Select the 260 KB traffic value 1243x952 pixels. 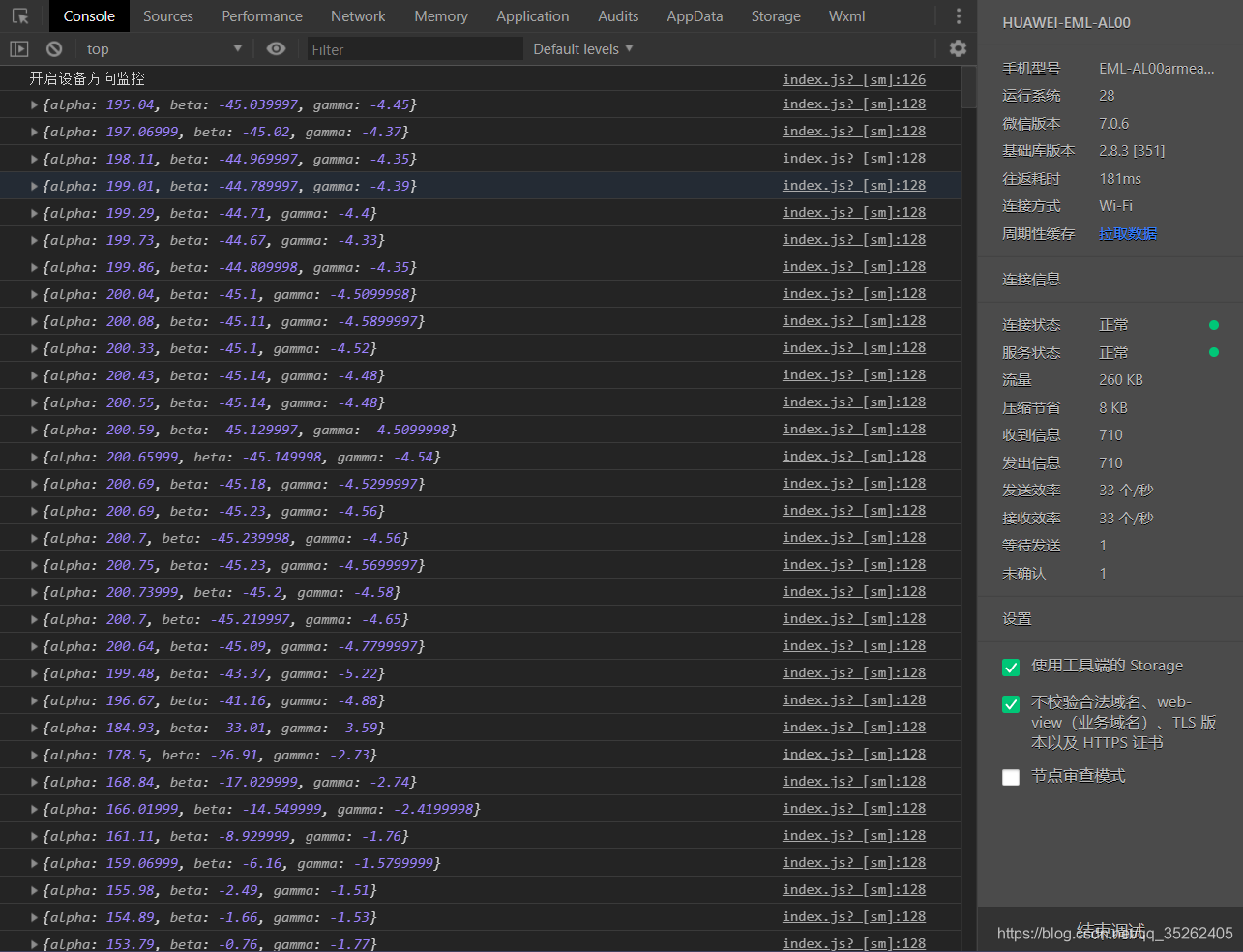tap(1121, 379)
